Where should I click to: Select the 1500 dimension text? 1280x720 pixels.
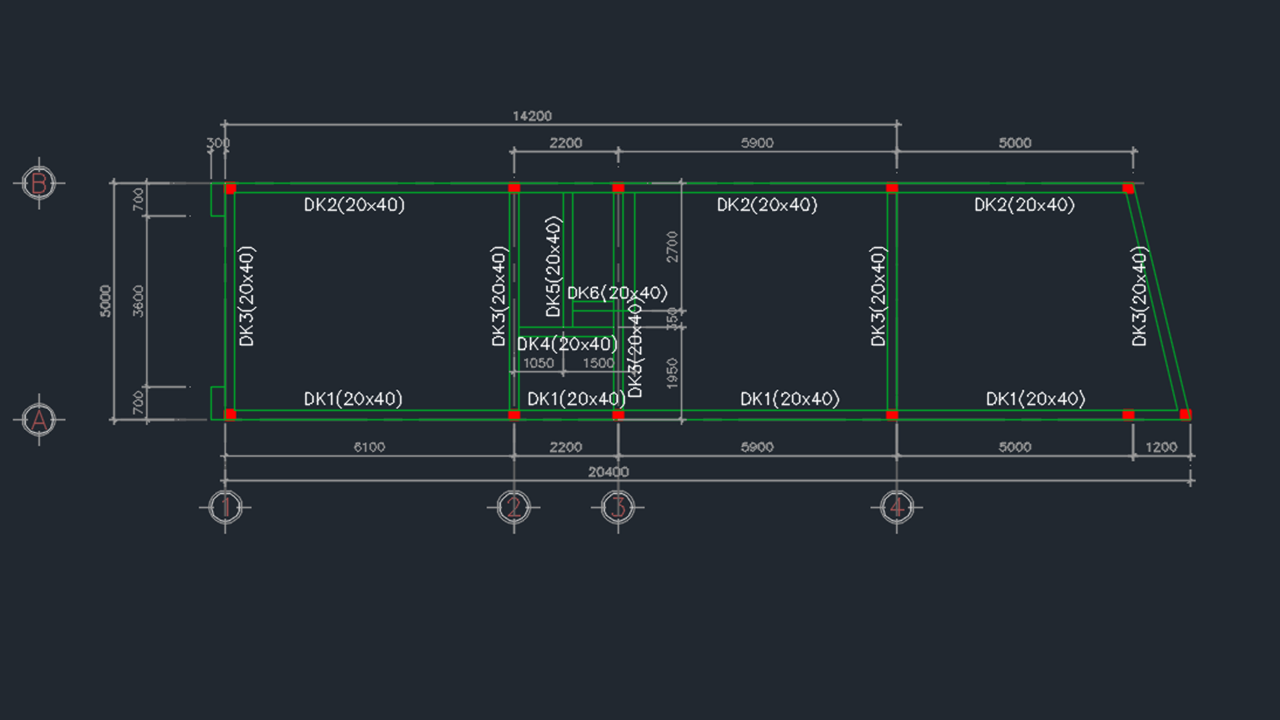pos(598,363)
